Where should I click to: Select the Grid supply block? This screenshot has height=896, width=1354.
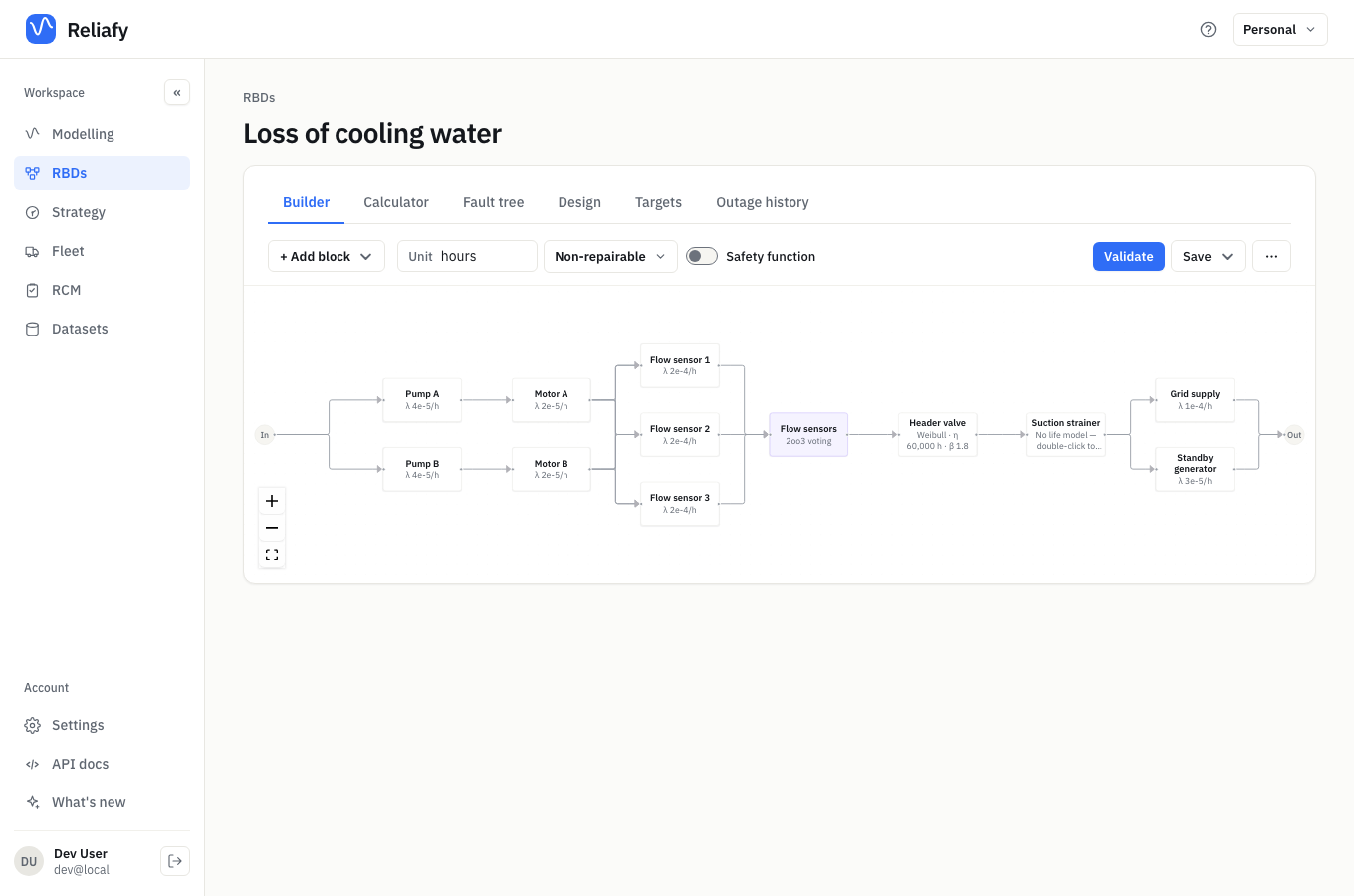pyautogui.click(x=1195, y=400)
